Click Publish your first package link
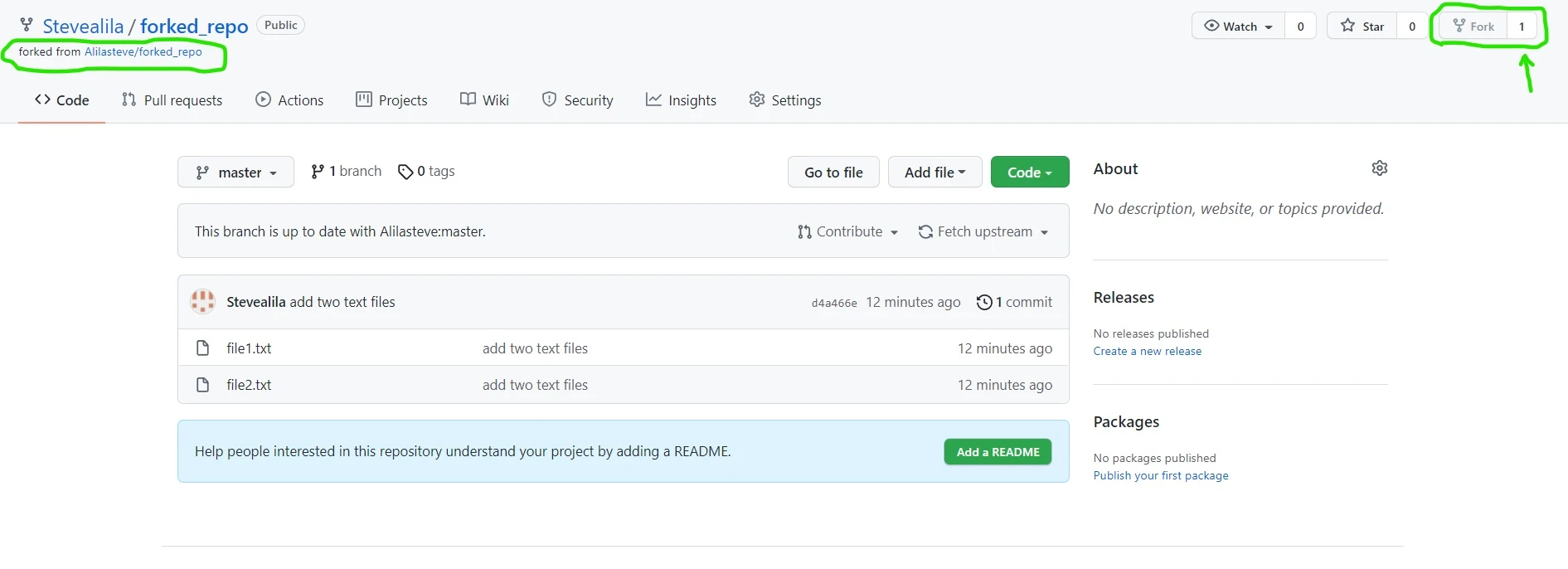Viewport: 1568px width, 569px height. click(x=1161, y=475)
